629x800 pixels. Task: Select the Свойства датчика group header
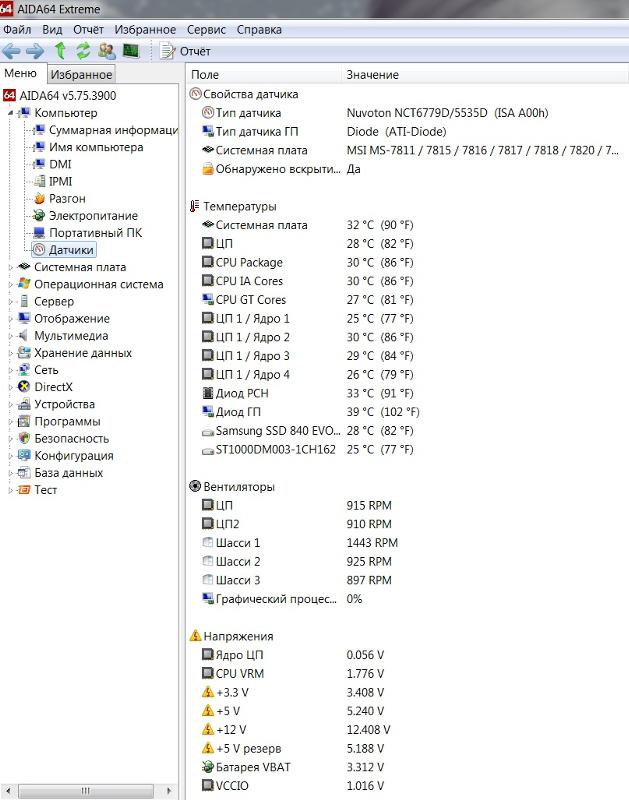coord(250,94)
